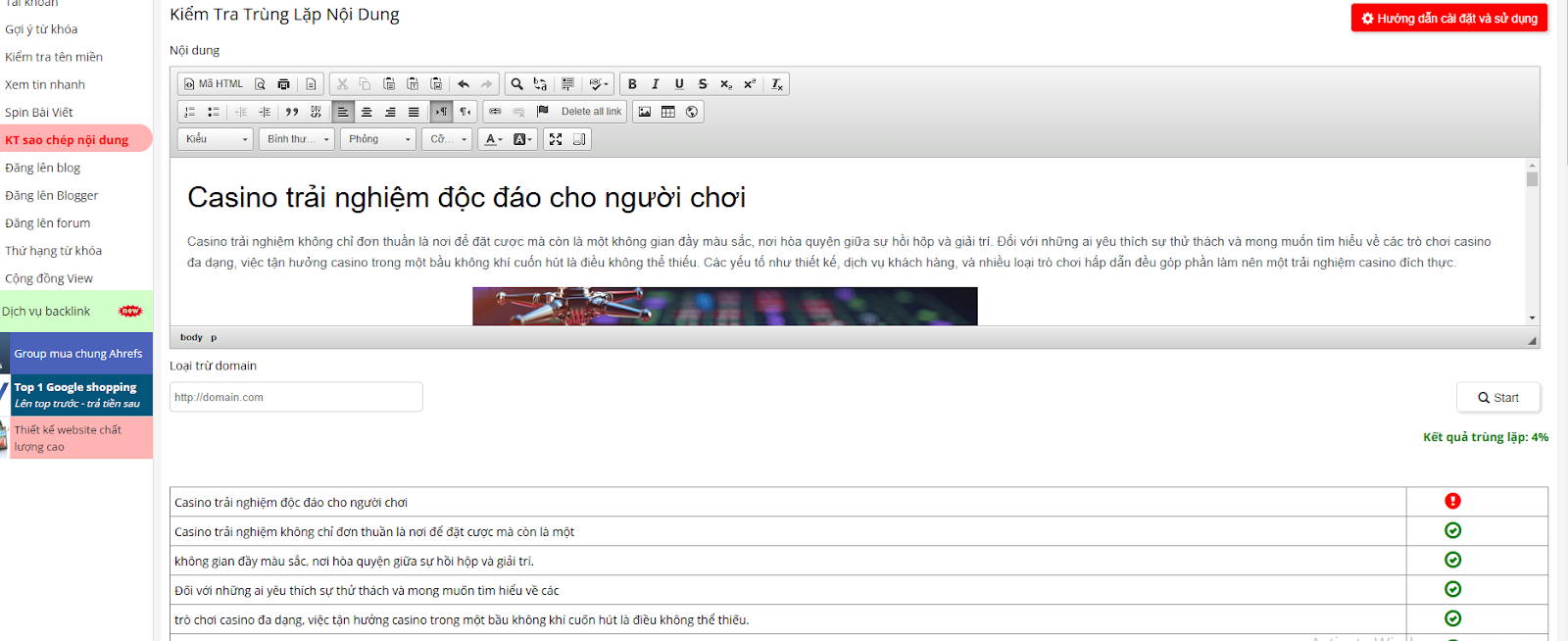This screenshot has height=641, width=1568.
Task: Click the Preview document icon in toolbar
Action: (x=261, y=84)
